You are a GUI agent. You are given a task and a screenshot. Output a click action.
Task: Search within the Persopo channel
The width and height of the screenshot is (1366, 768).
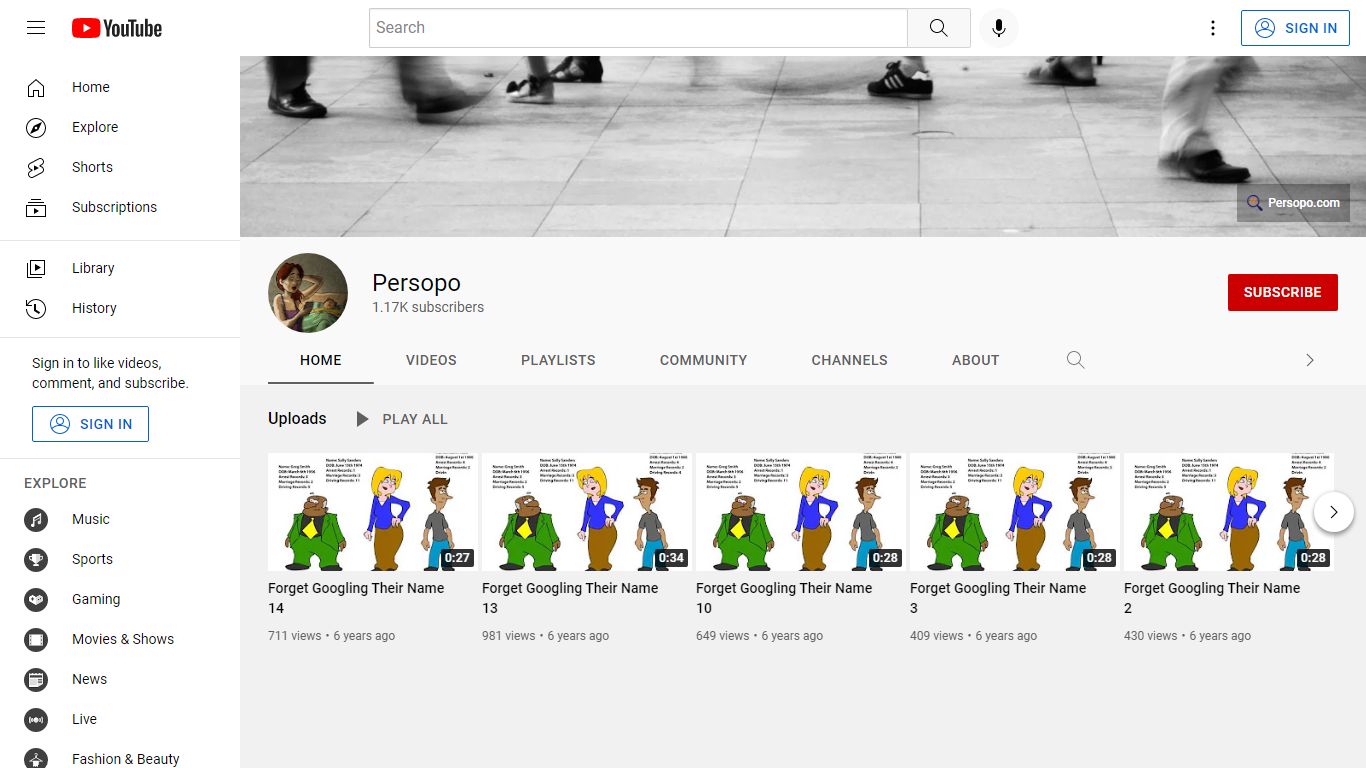1075,360
